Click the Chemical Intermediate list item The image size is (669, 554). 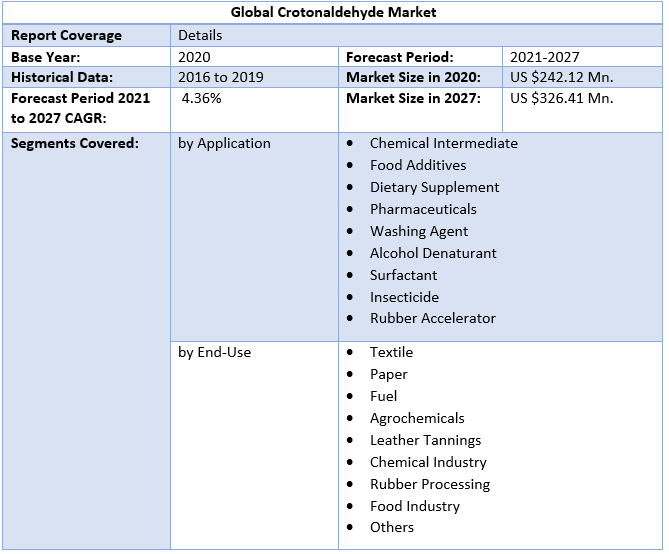coord(443,143)
